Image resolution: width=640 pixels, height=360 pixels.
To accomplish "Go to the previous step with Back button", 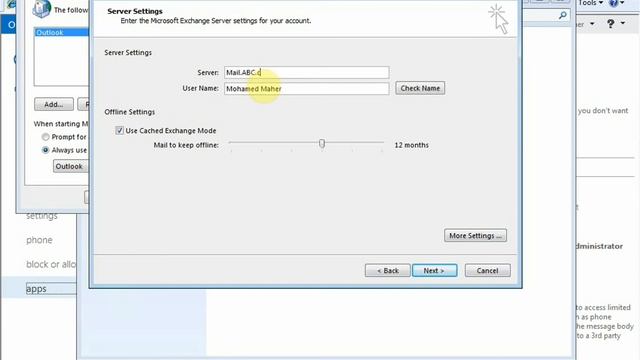I will point(387,271).
